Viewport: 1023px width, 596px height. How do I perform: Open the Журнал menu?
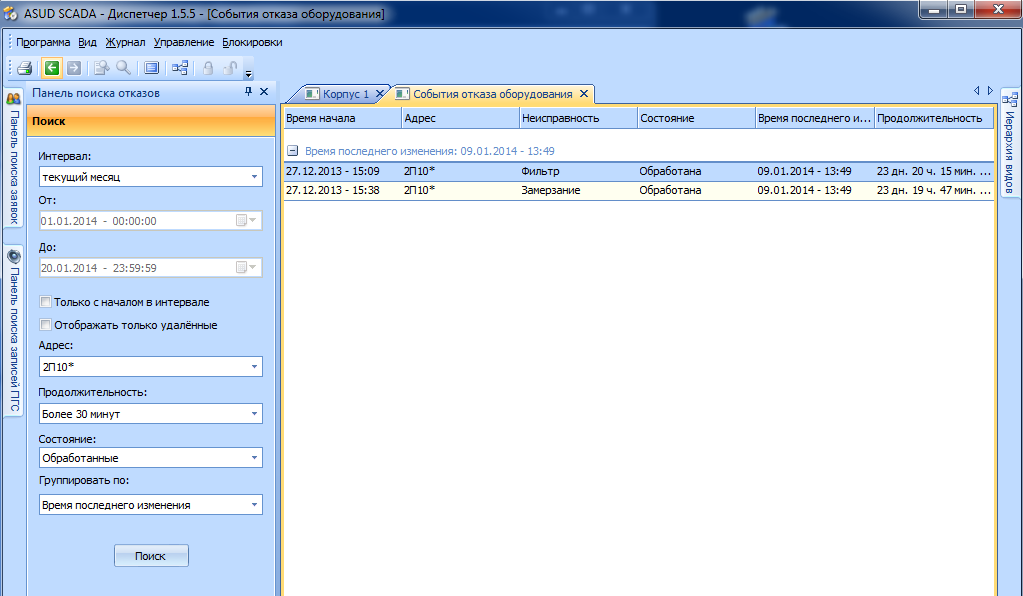coord(125,42)
